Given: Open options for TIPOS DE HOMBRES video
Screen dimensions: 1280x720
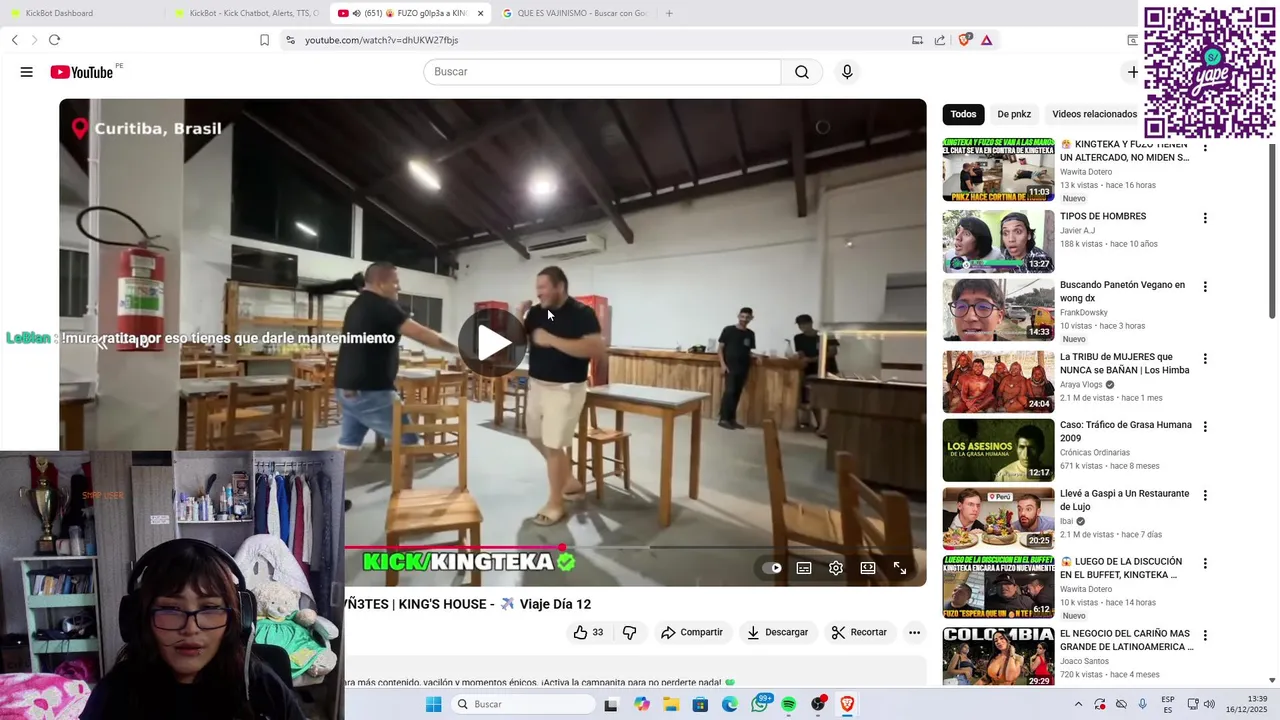Looking at the screenshot, I should coord(1205,218).
